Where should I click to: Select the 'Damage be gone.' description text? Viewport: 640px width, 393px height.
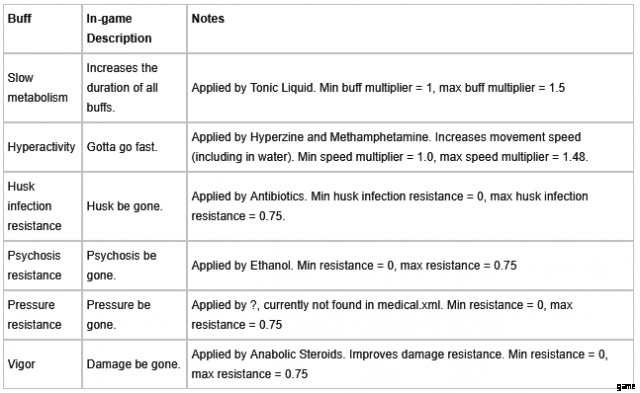[133, 364]
